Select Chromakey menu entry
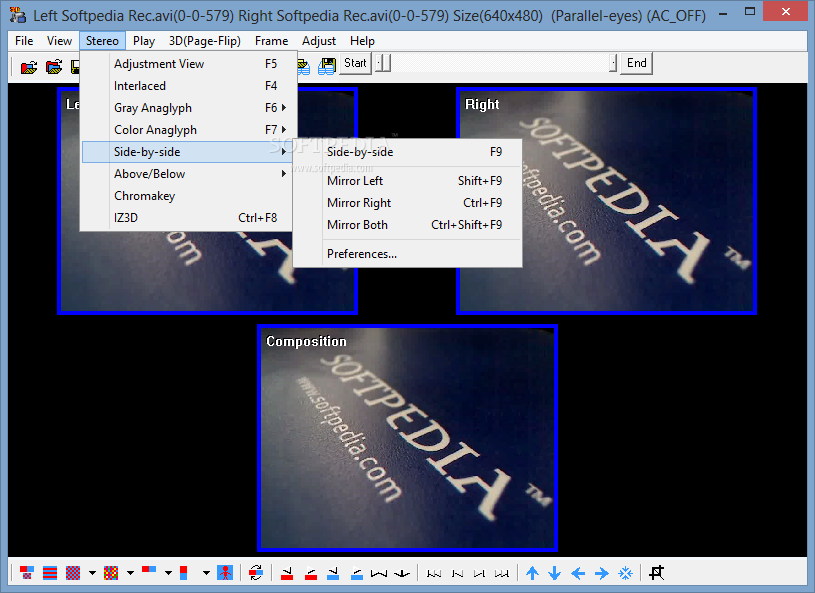The height and width of the screenshot is (593, 815). [189, 196]
